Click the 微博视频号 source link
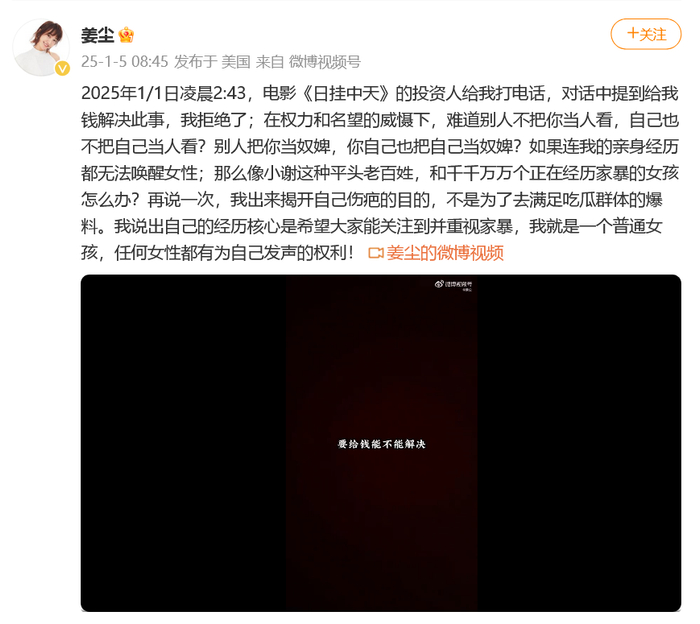This screenshot has width=700, height=624. tap(325, 62)
